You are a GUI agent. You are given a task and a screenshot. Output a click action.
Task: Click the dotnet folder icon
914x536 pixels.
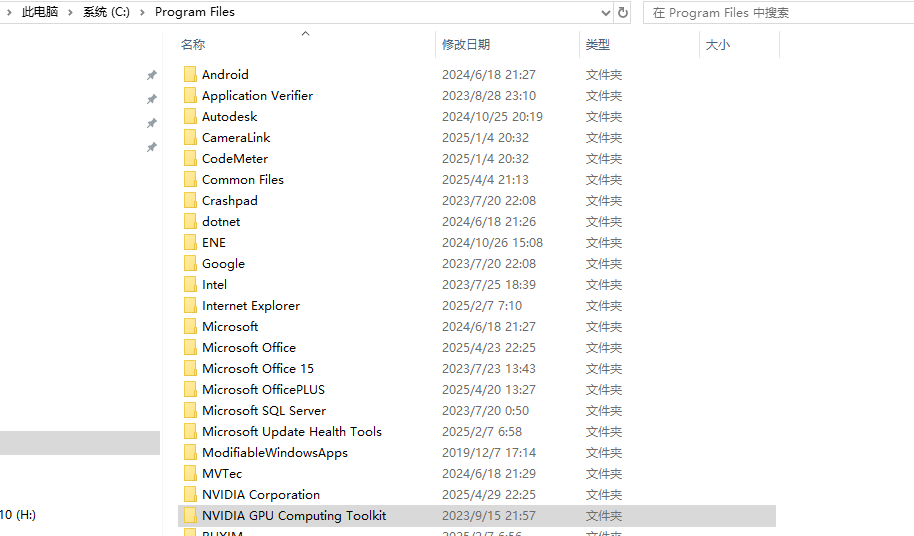coord(190,221)
